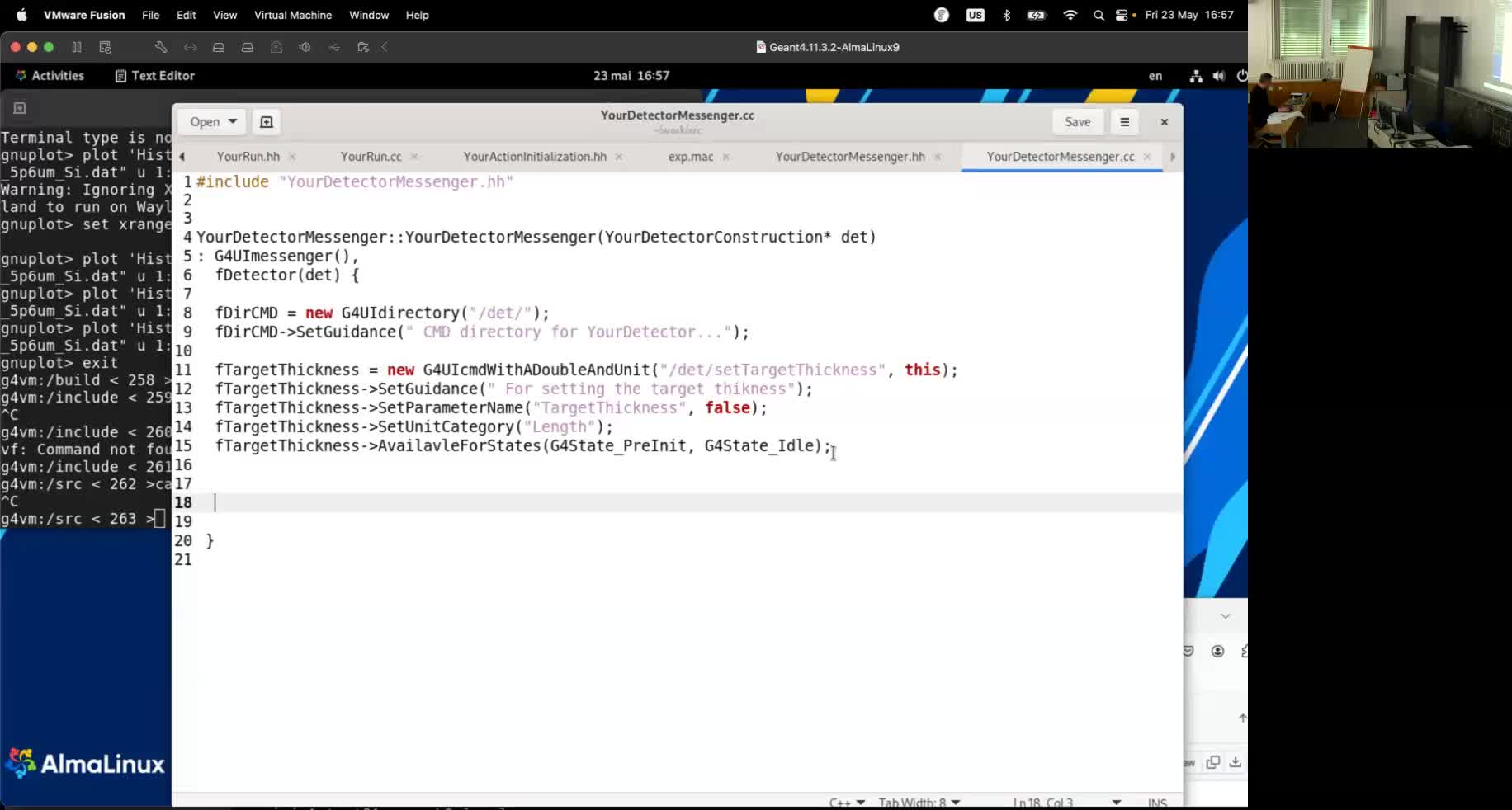Open the Virtual Machine menu
Screen dimensions: 1512x810
coord(292,15)
